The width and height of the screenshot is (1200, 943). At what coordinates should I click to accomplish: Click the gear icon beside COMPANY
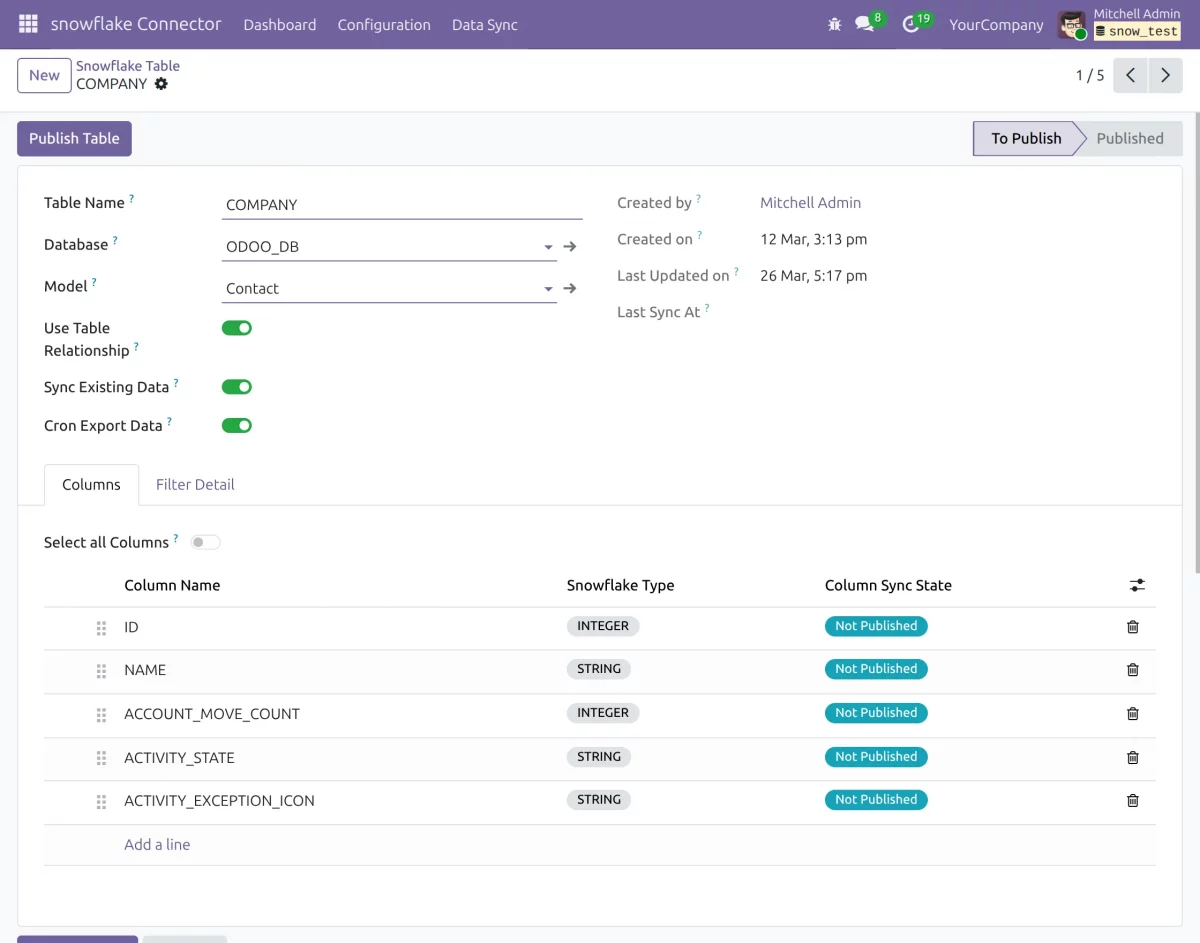tap(161, 84)
